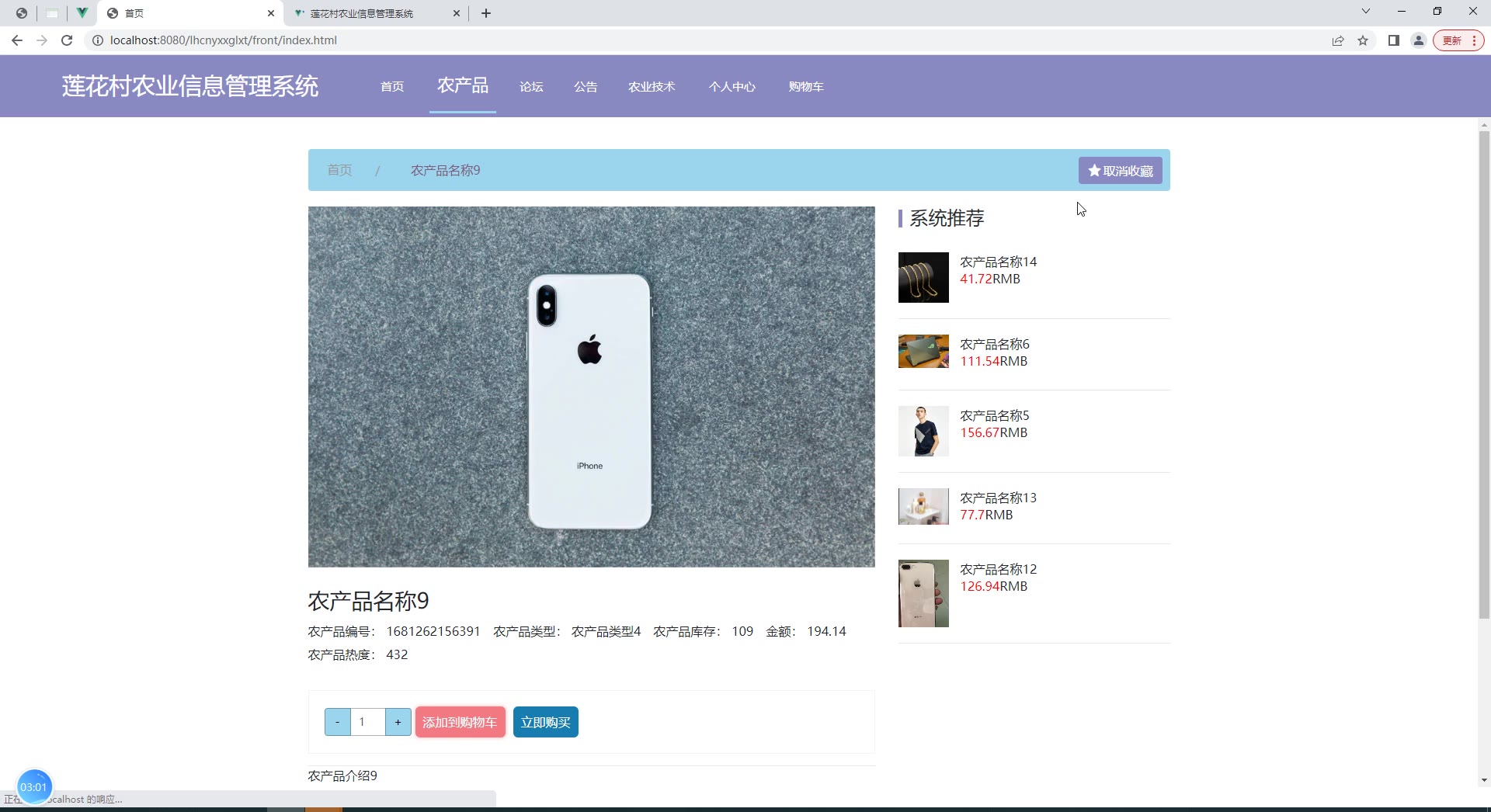Click price text 111.54RMB
This screenshot has width=1491, height=812.
coord(993,362)
